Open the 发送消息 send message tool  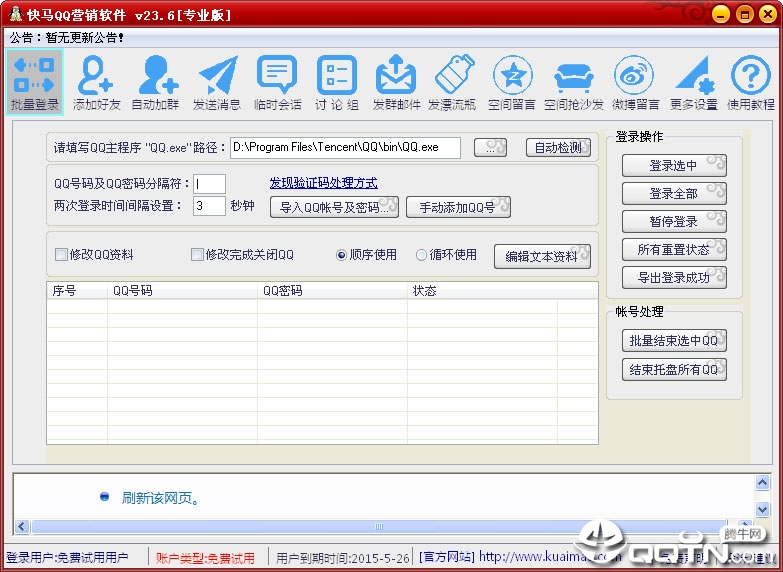click(217, 82)
